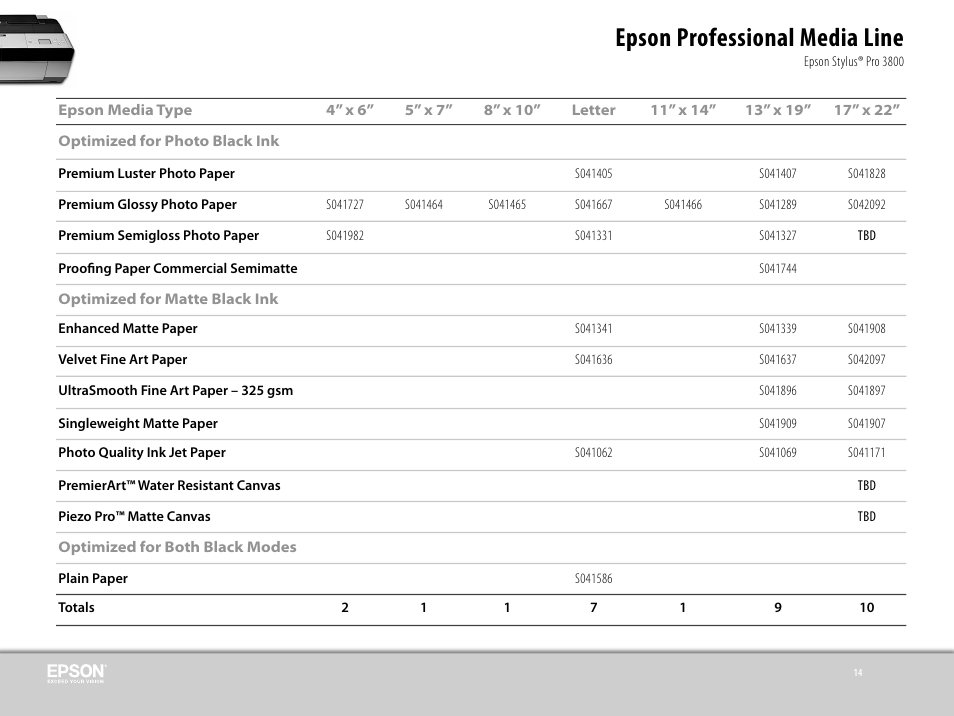Select part number S041897
Image resolution: width=954 pixels, height=716 pixels.
point(866,391)
